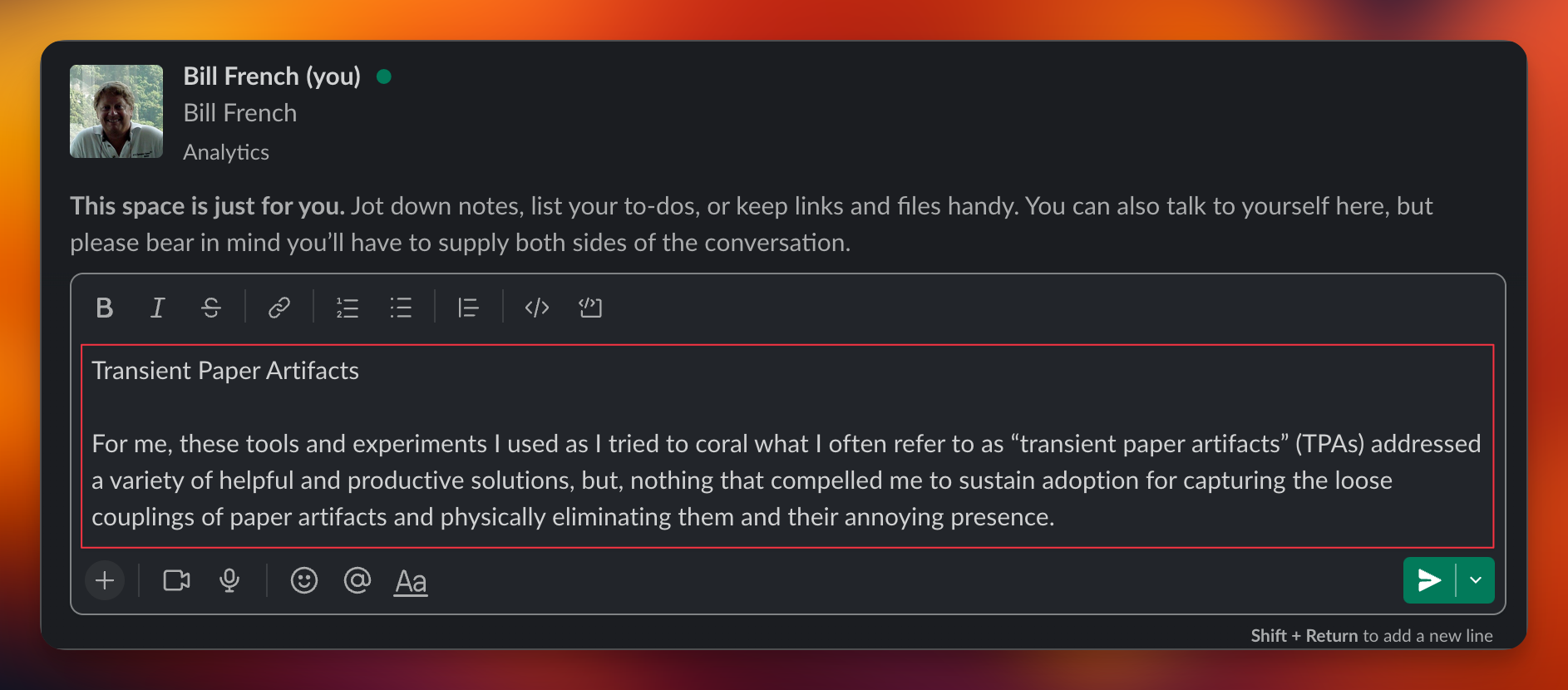The image size is (1568, 690).
Task: Toggle bold formatting in the composer
Action: coord(105,308)
